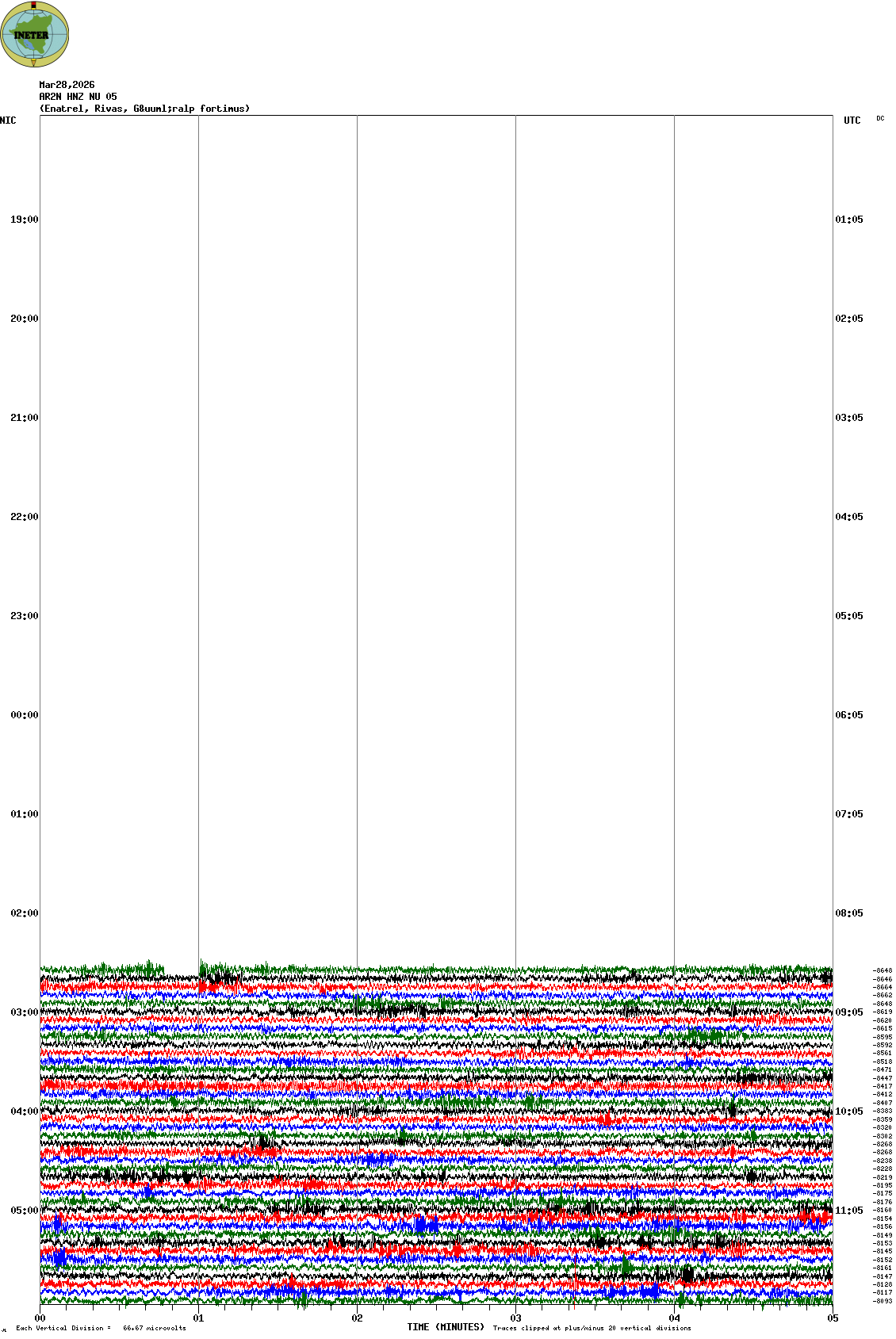Screen dimensions: 896x1339
Task: Select the 22:00 NIC time label
Action: [x=24, y=517]
